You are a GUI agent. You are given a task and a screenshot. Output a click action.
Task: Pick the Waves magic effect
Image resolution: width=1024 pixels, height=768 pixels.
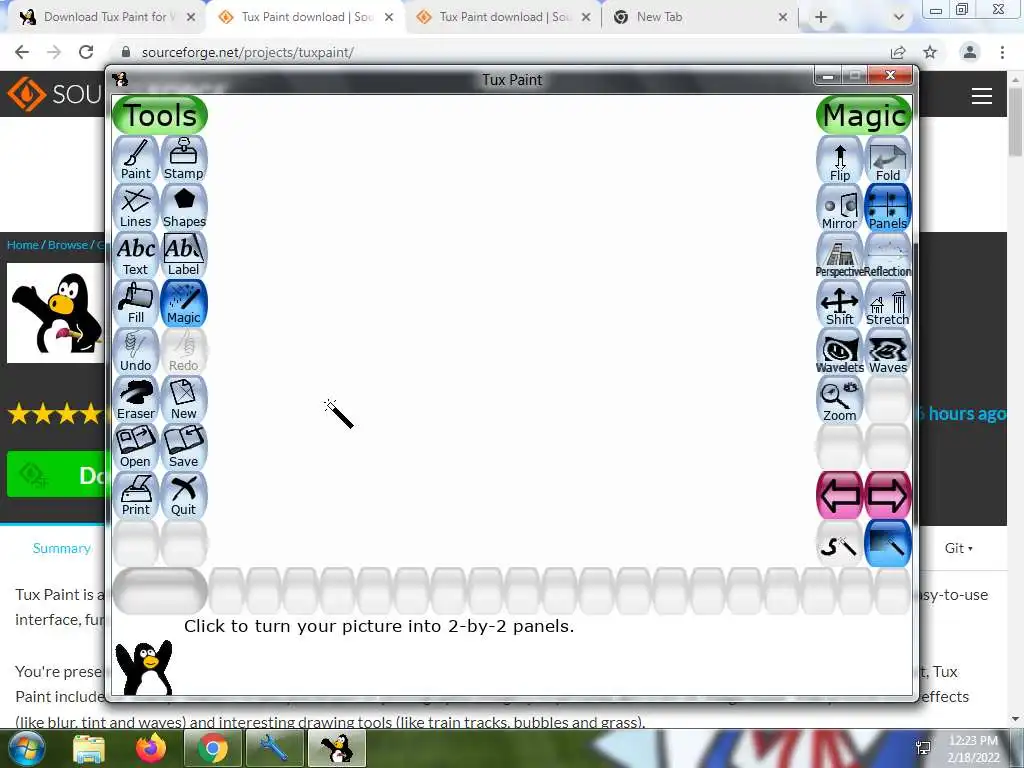[888, 353]
